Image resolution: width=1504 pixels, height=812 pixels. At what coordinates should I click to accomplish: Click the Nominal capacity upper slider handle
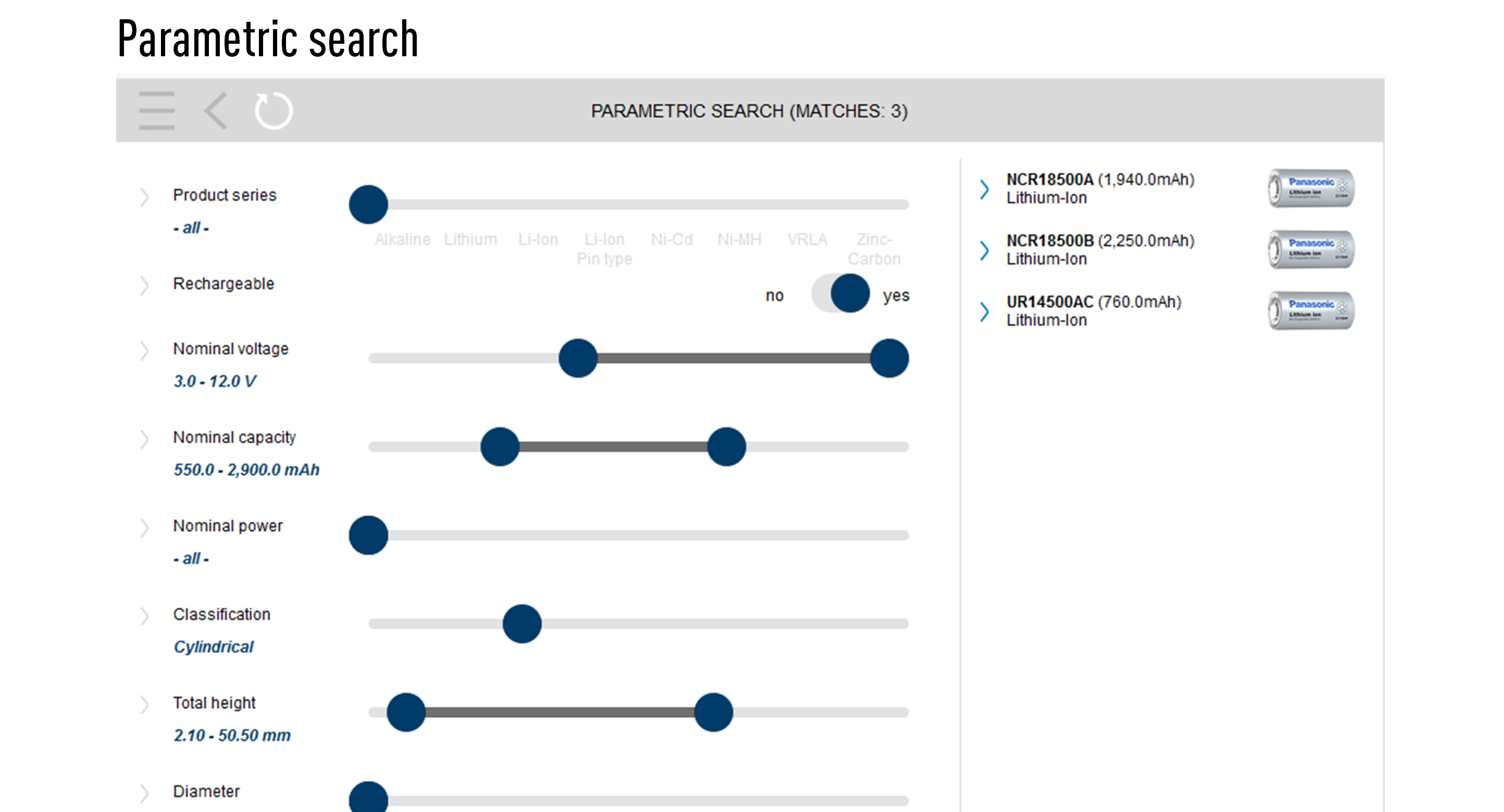pyautogui.click(x=726, y=446)
